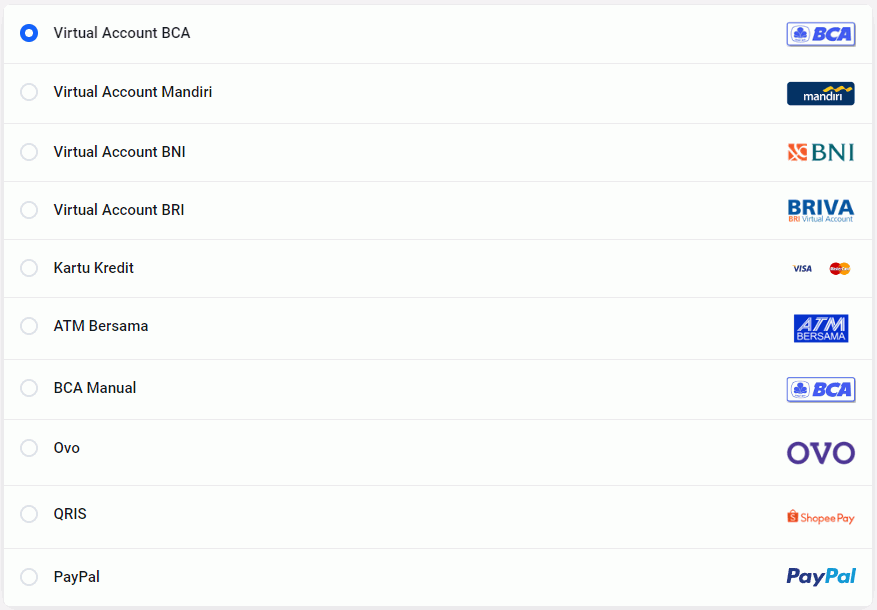The height and width of the screenshot is (610, 877).
Task: Click the ATM Bersama label text
Action: tap(101, 326)
